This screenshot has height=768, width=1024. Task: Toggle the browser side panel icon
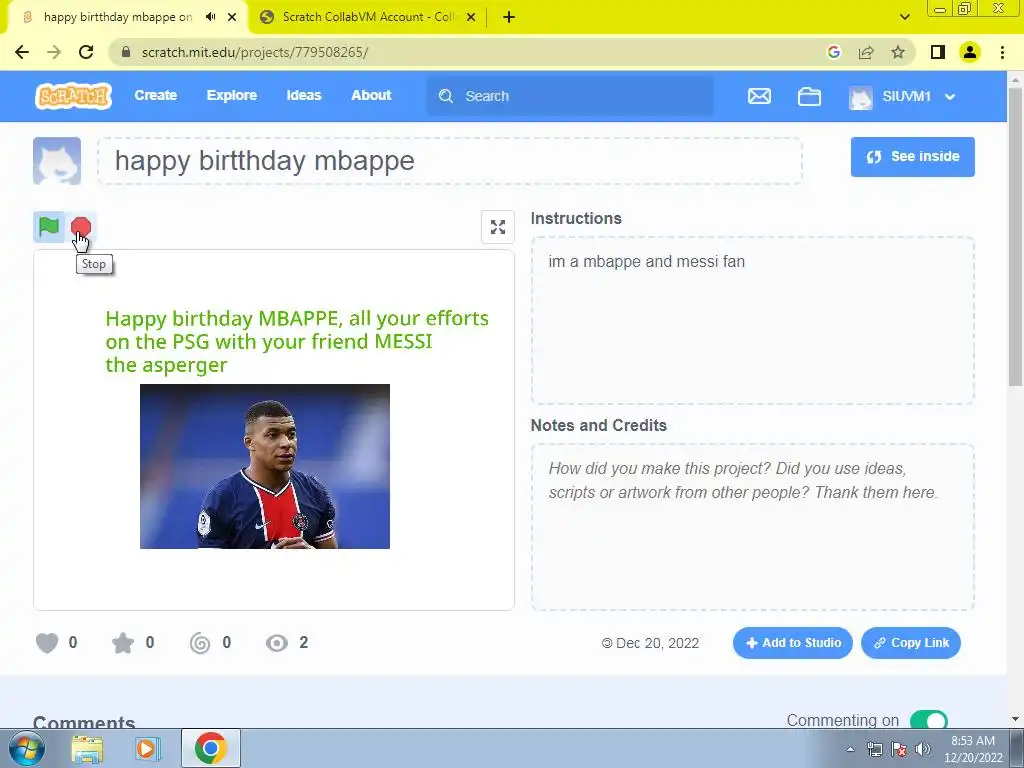[938, 52]
